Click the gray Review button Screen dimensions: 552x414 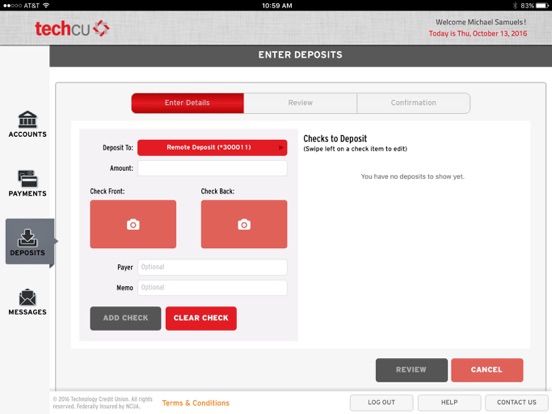coord(412,370)
